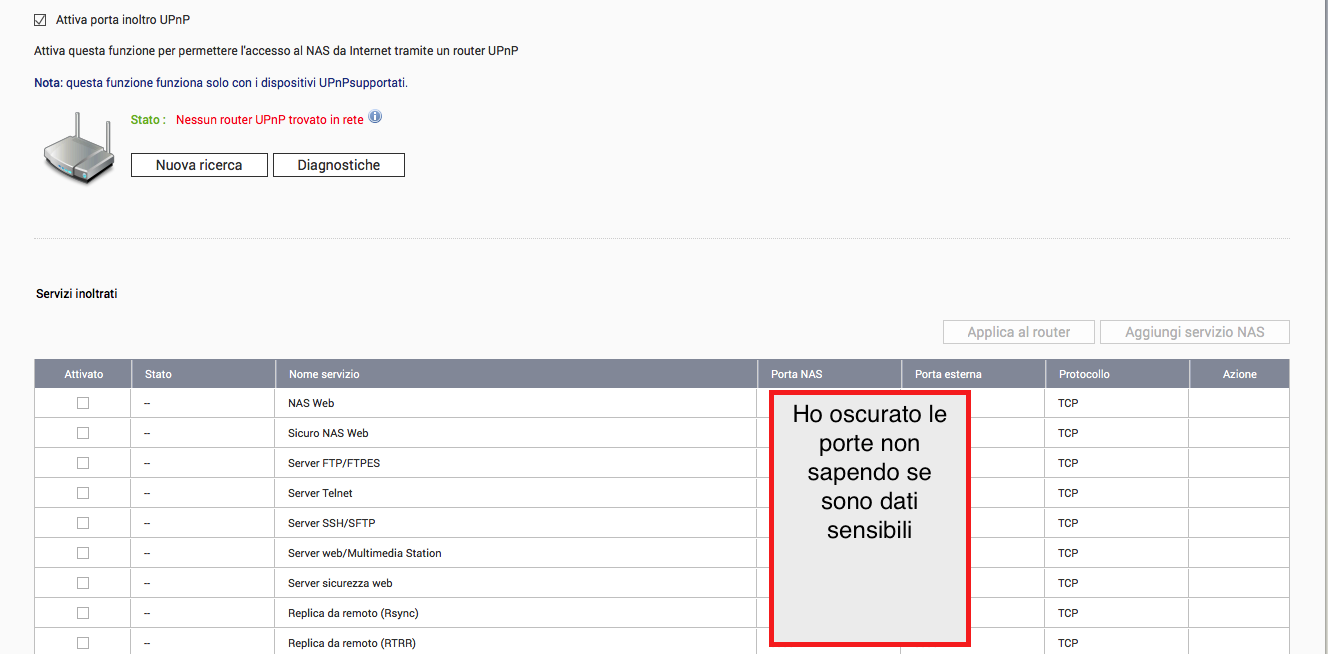The image size is (1328, 654).
Task: Click Applica al router button
Action: [1018, 332]
